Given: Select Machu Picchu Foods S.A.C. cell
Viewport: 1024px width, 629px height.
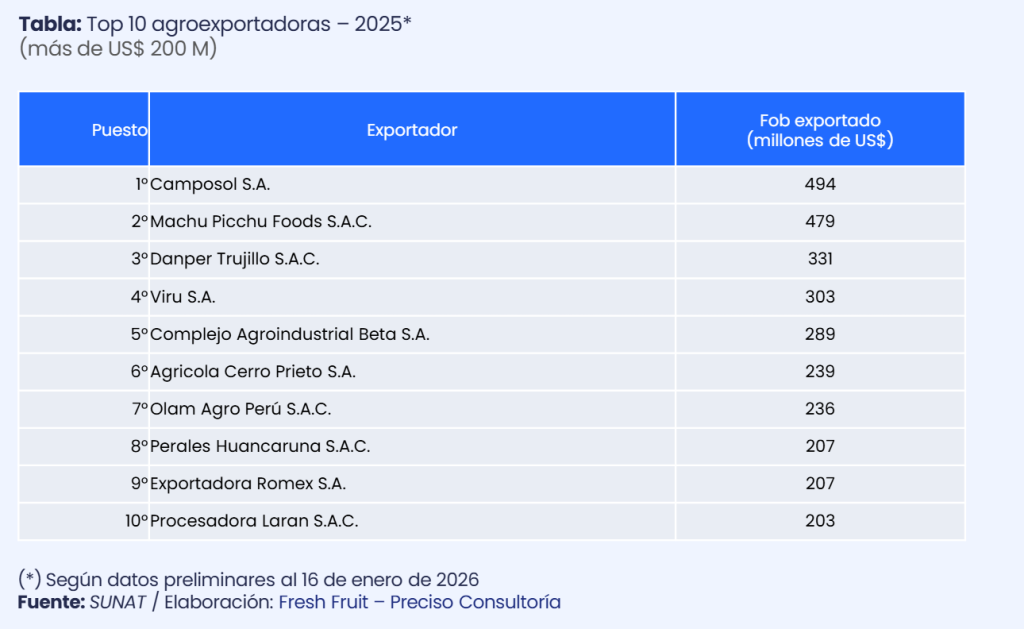Looking at the screenshot, I should pos(260,221).
